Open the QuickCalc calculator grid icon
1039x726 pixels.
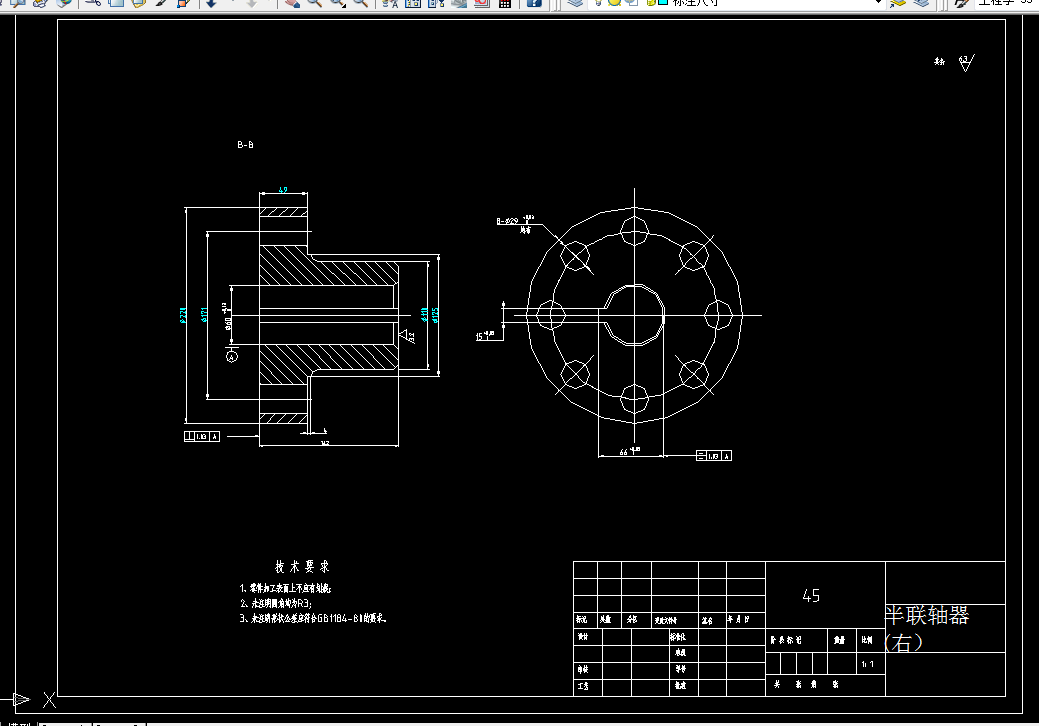(x=505, y=3)
